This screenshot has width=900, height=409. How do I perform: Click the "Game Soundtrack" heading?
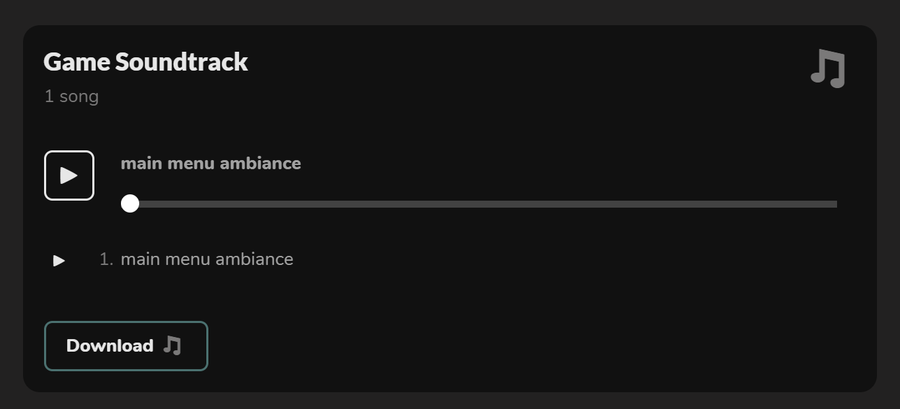click(146, 62)
